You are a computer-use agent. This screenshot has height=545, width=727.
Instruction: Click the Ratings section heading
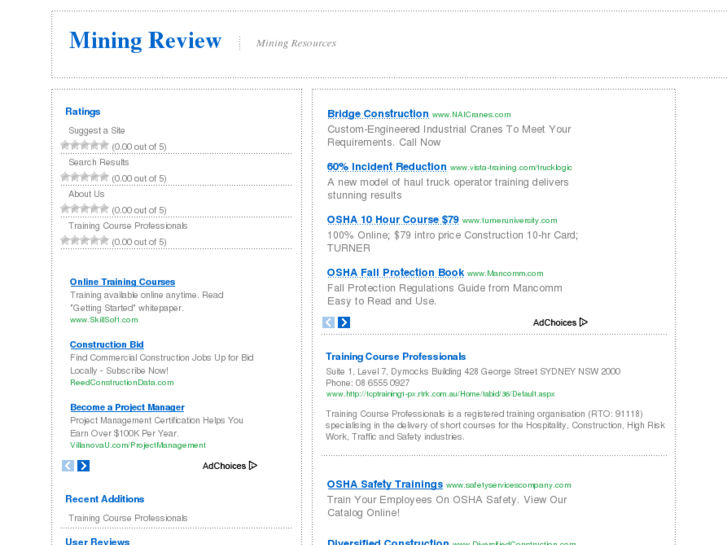coord(83,111)
